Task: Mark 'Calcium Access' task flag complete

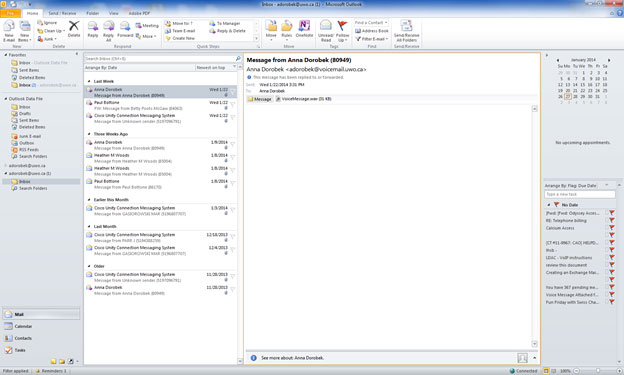Action: (x=612, y=228)
